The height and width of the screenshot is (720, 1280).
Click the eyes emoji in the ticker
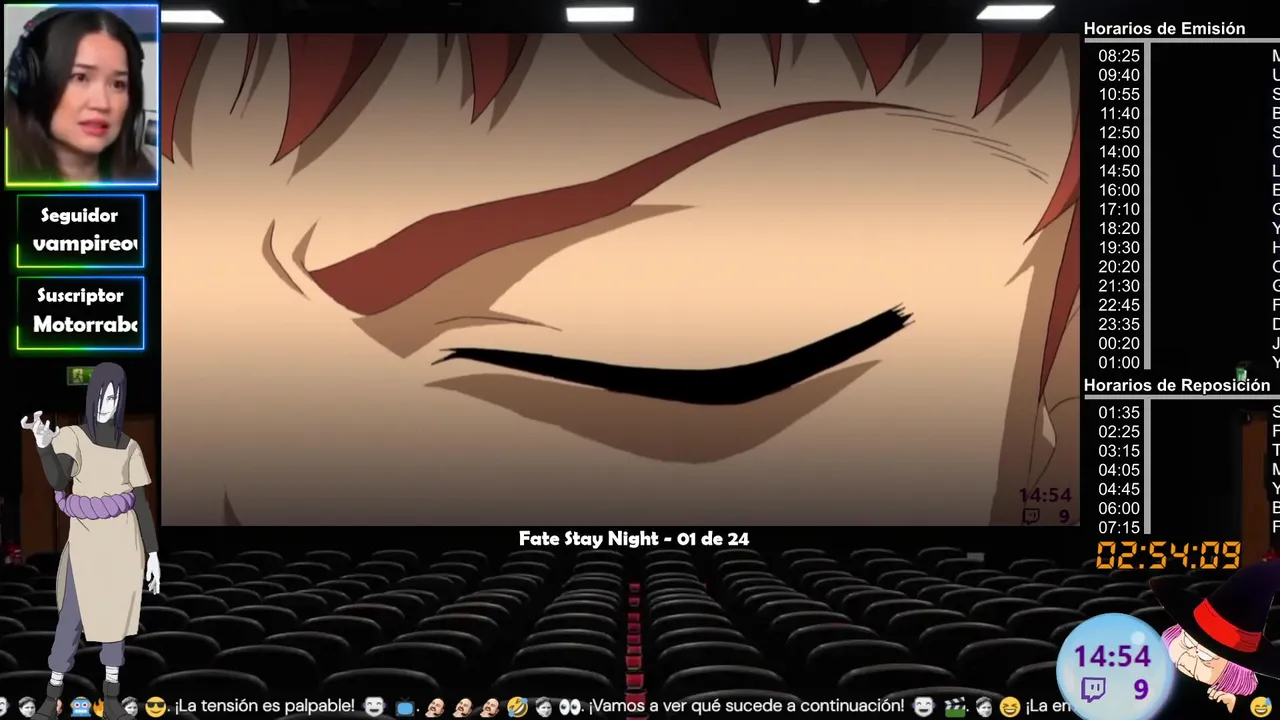click(570, 707)
